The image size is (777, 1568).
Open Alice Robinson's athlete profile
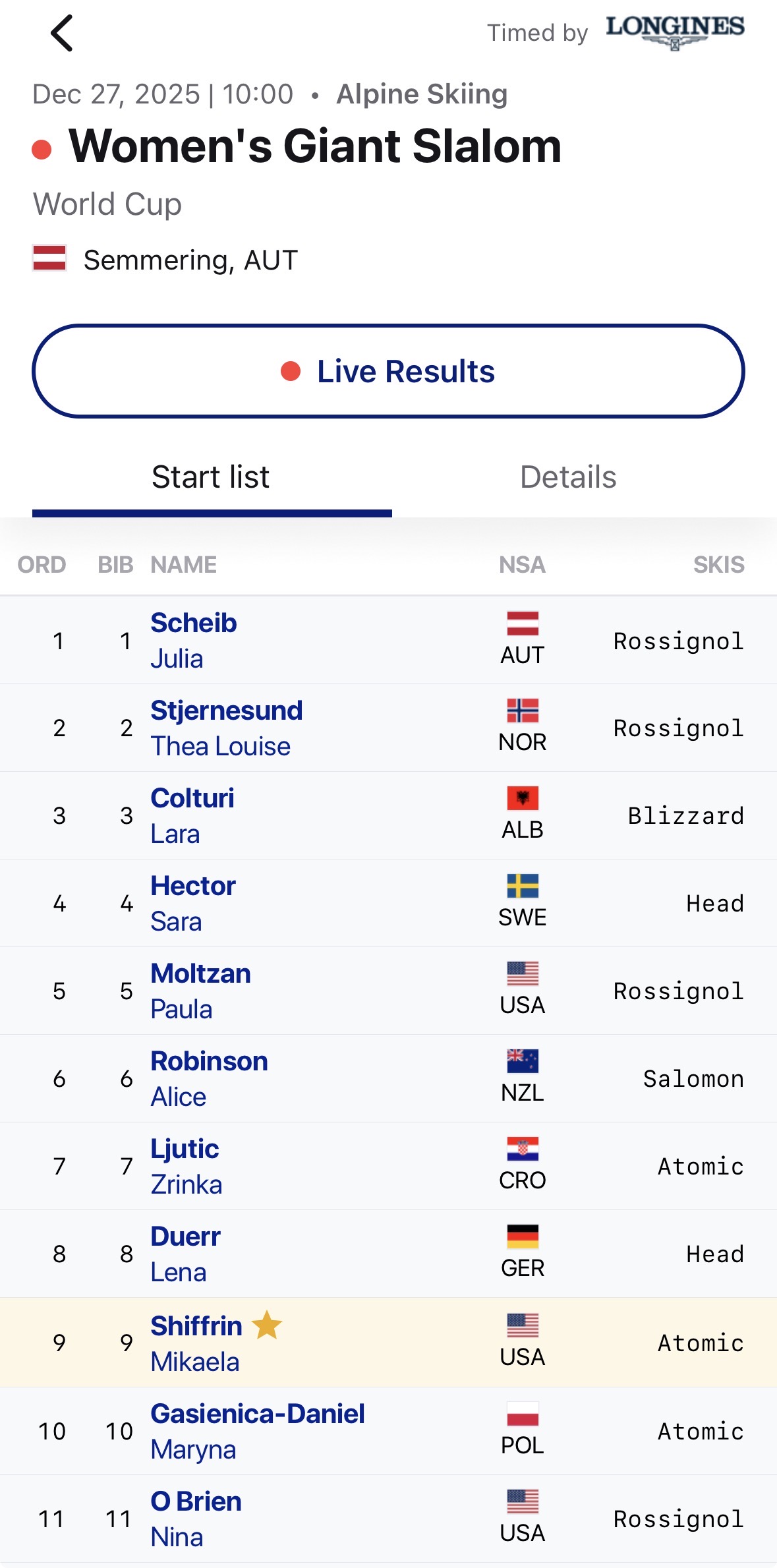click(x=209, y=1078)
